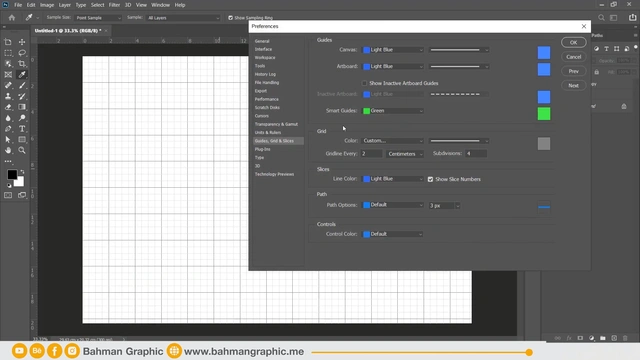
Task: Open the Filter menu
Action: click(114, 5)
